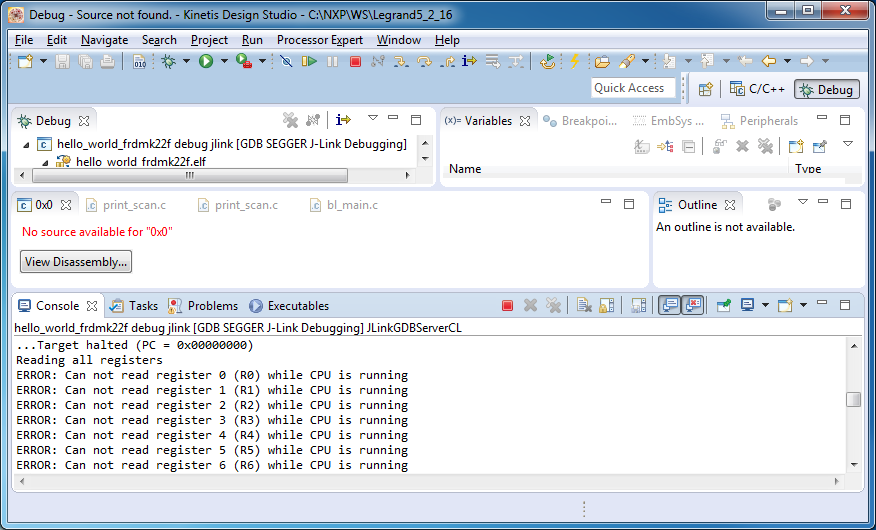Image resolution: width=876 pixels, height=530 pixels.
Task: Click the New file toolbar icon
Action: click(26, 61)
